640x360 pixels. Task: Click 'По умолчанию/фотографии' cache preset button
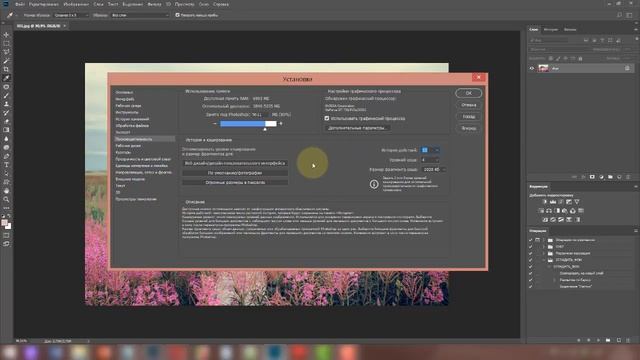coord(235,173)
